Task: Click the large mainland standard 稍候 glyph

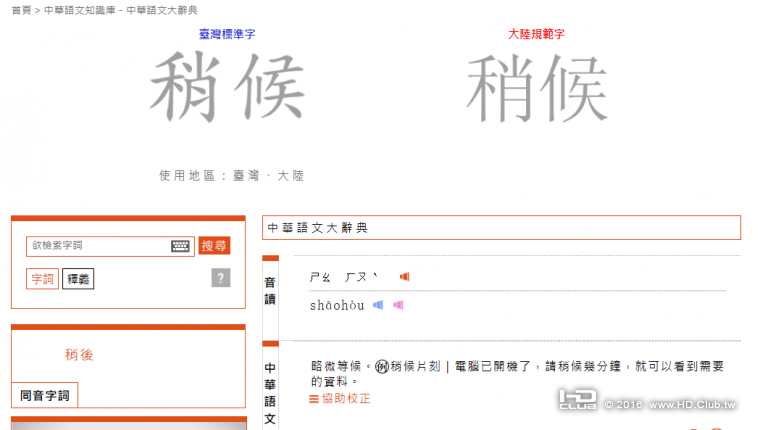Action: pos(536,87)
